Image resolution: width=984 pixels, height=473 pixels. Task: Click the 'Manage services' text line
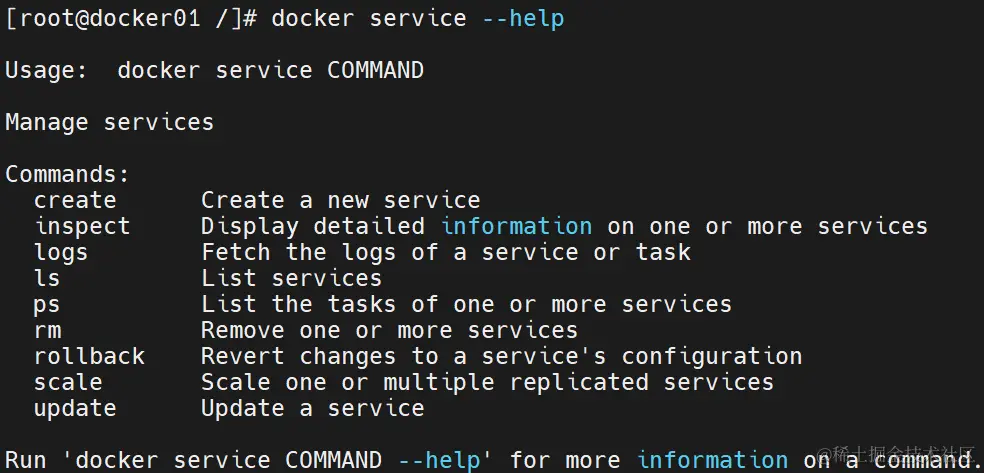pos(109,122)
